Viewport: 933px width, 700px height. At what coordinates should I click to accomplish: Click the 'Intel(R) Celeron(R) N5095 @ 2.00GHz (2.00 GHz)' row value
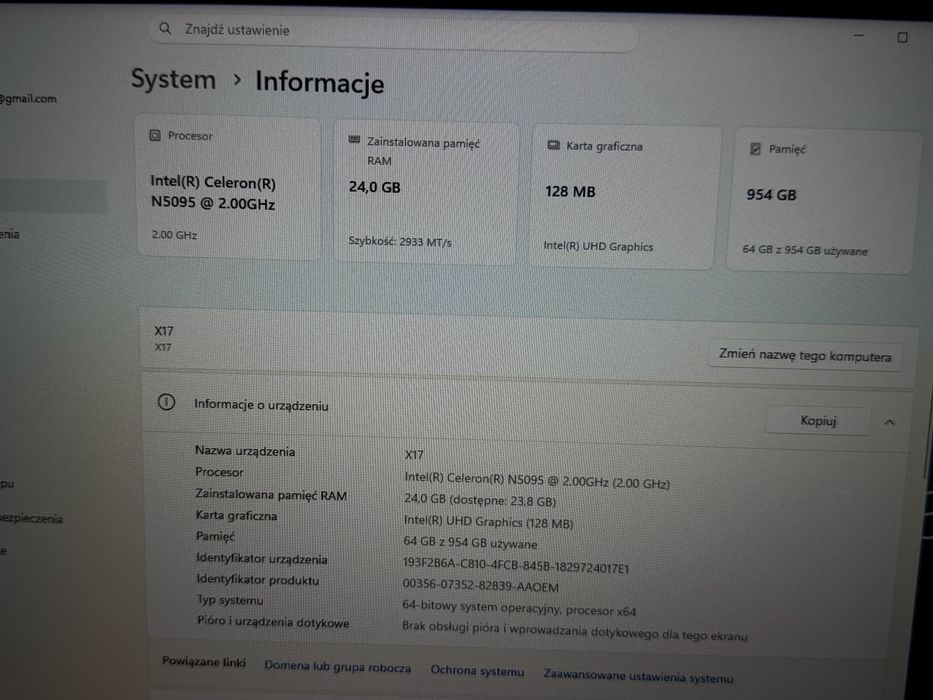point(537,480)
